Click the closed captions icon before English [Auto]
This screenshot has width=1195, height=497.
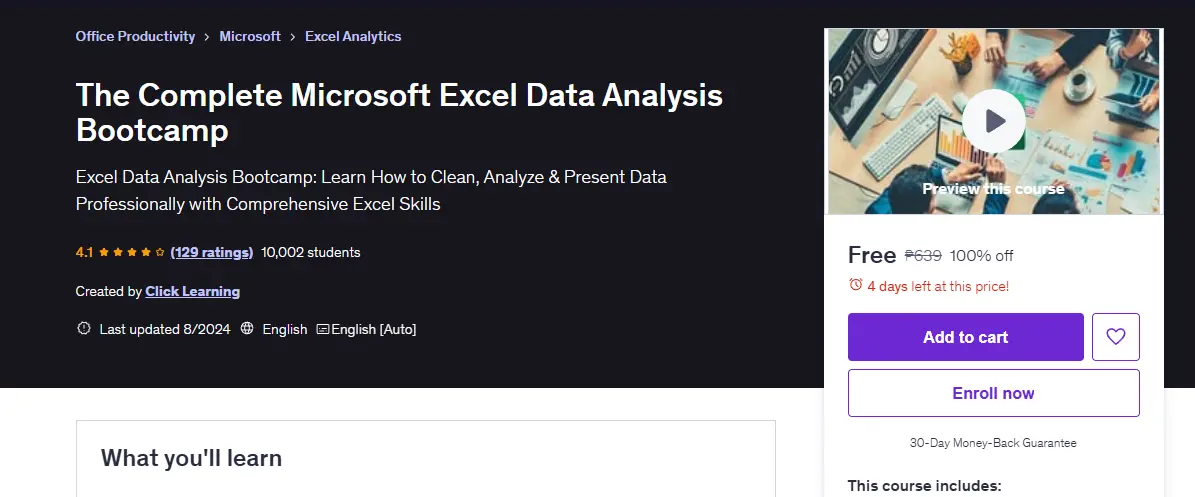tap(323, 329)
